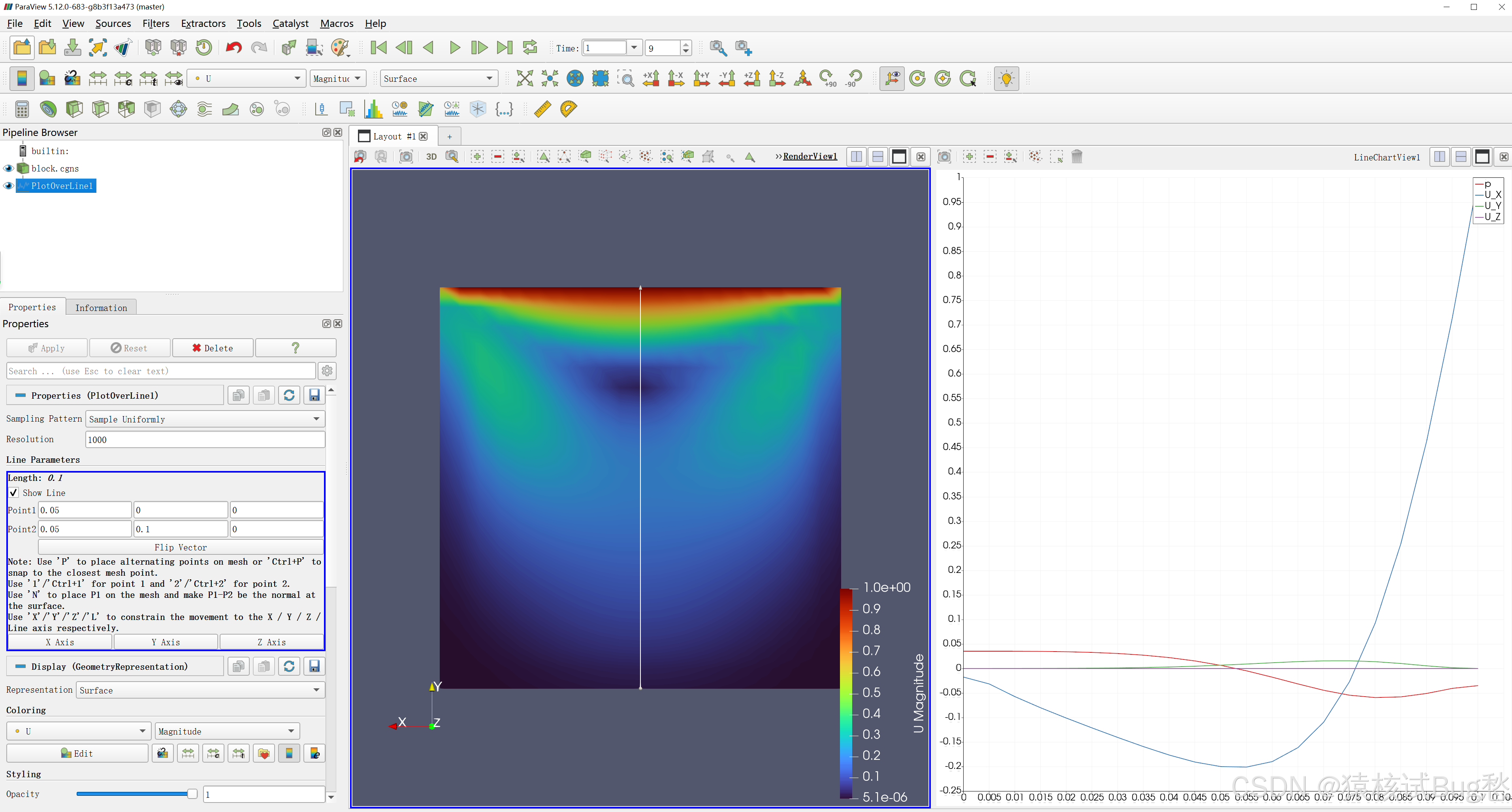Open the Filters menu

pyautogui.click(x=156, y=23)
